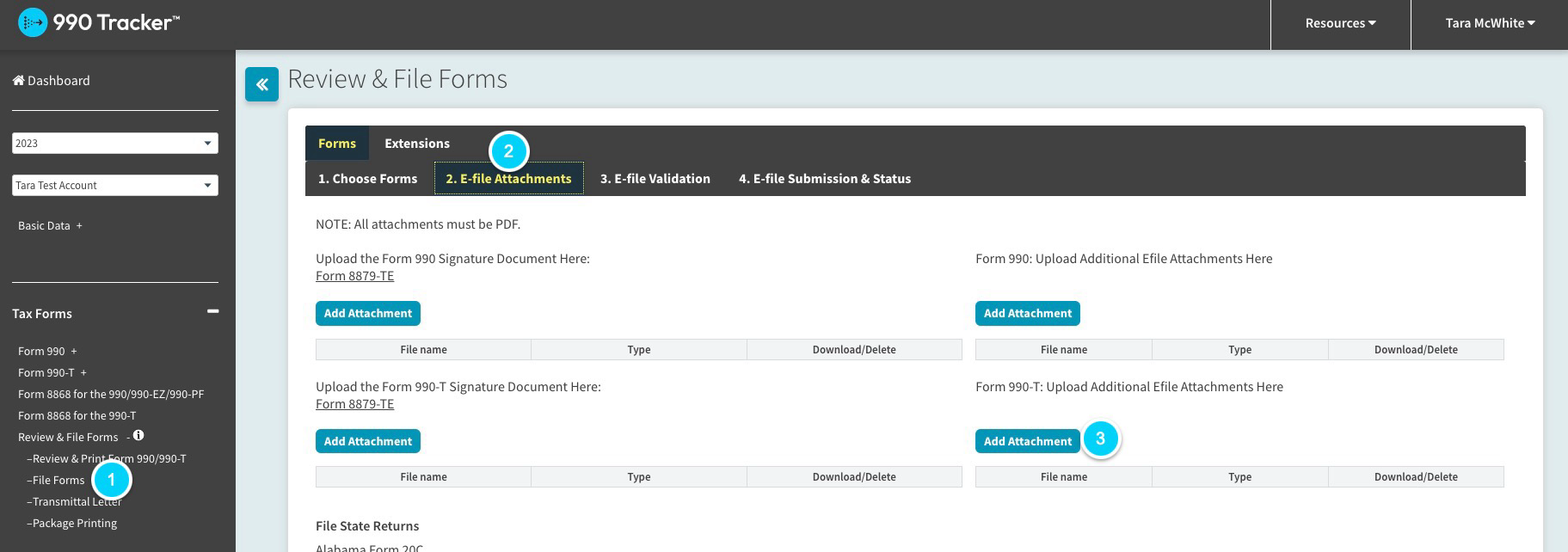Open Form 8879-TE link under Form 990-T
1568x552 pixels.
pos(354,404)
